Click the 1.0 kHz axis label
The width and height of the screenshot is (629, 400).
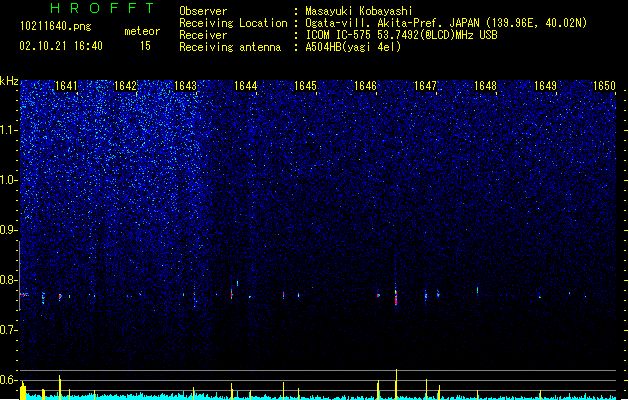click(x=9, y=180)
